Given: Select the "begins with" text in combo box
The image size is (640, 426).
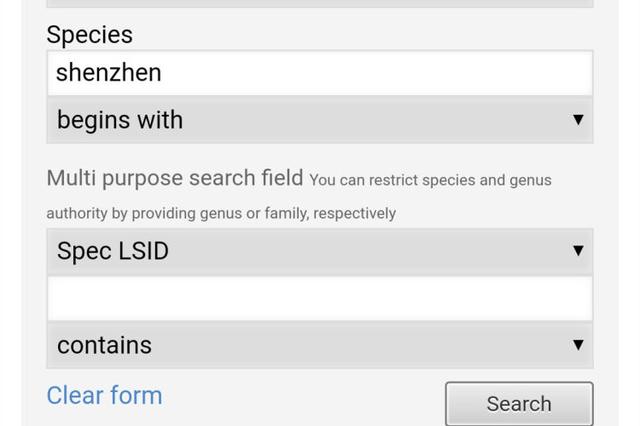Looking at the screenshot, I should click(x=120, y=120).
